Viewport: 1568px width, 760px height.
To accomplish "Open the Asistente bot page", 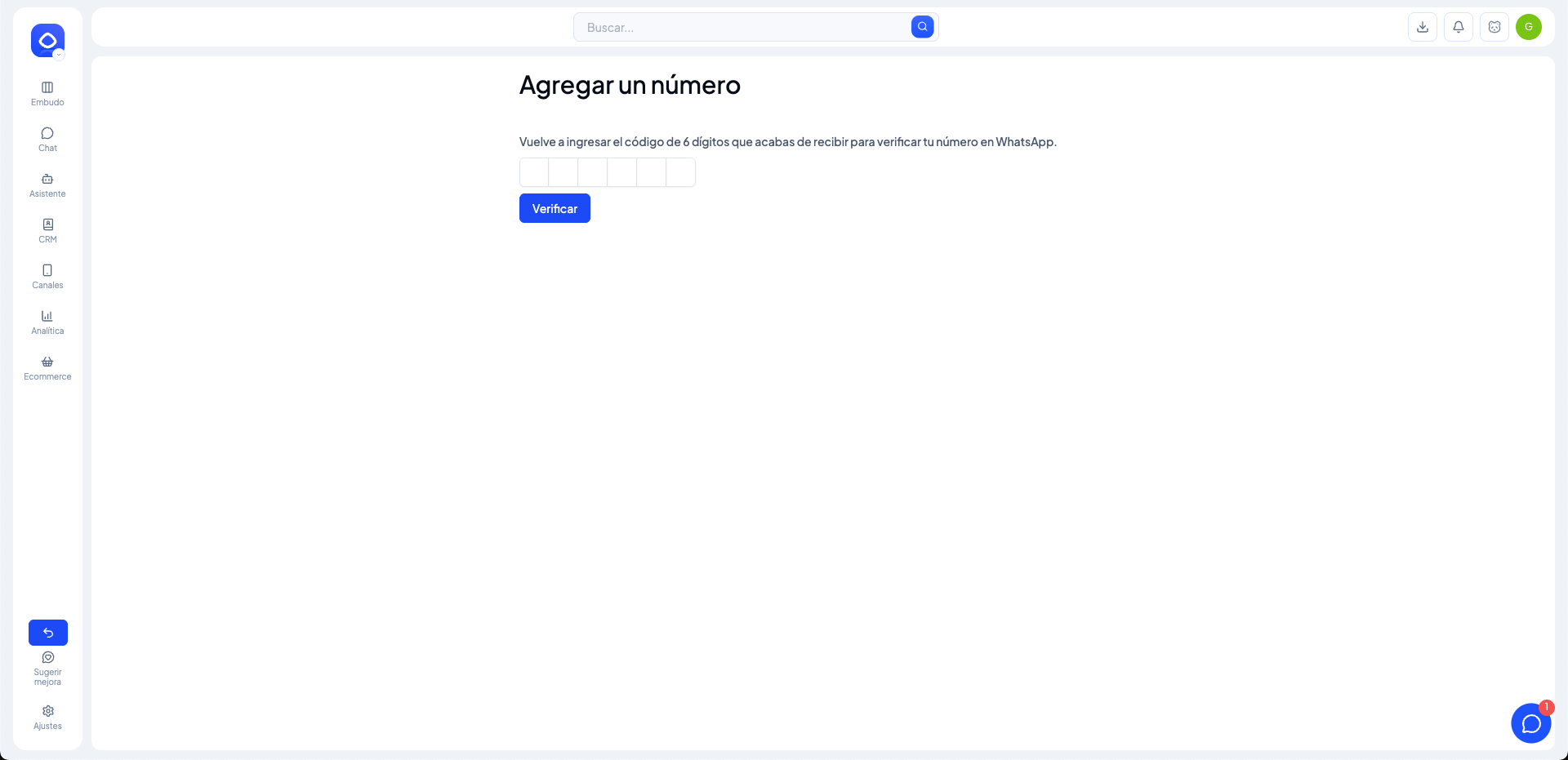I will (47, 184).
